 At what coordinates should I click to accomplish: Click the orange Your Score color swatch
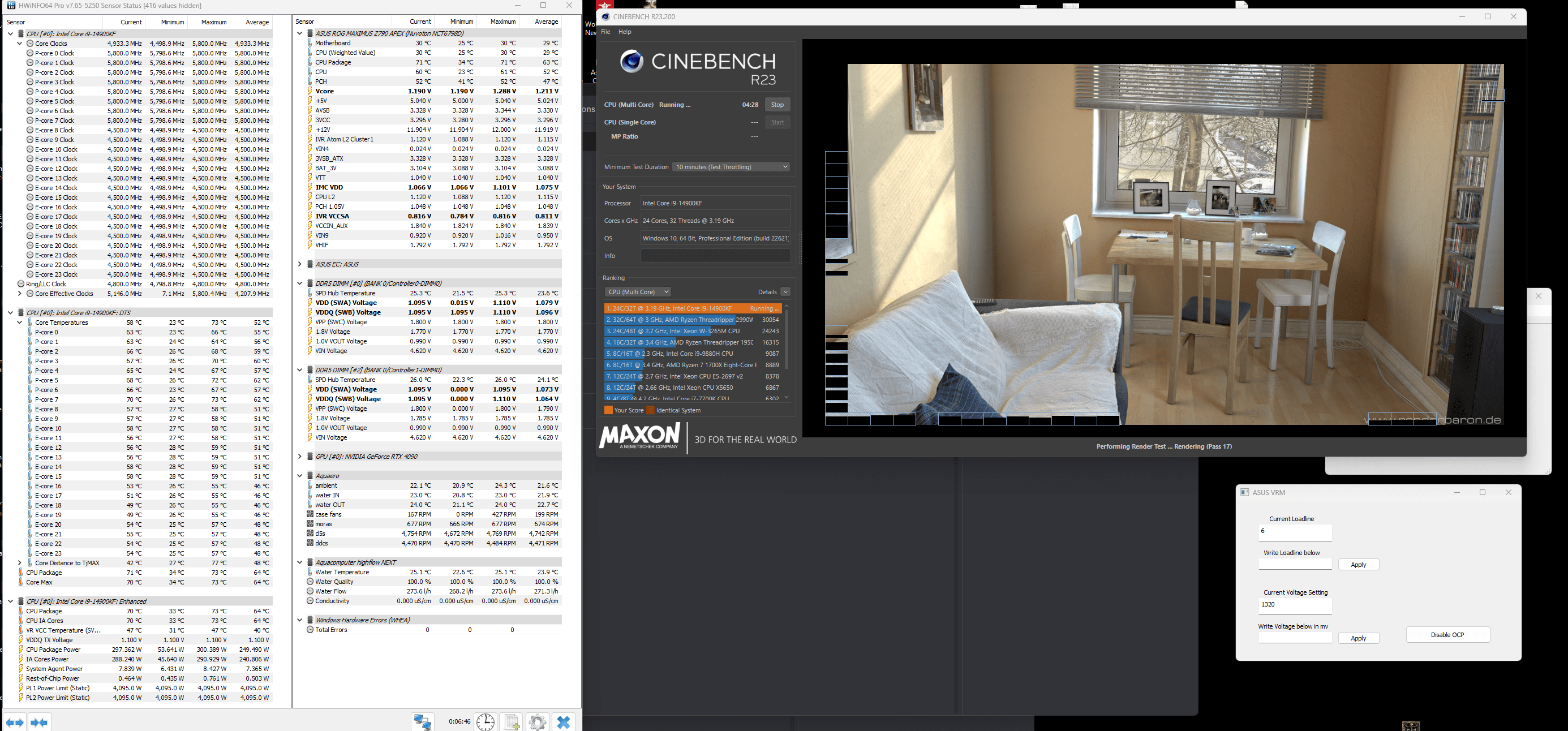tap(608, 410)
